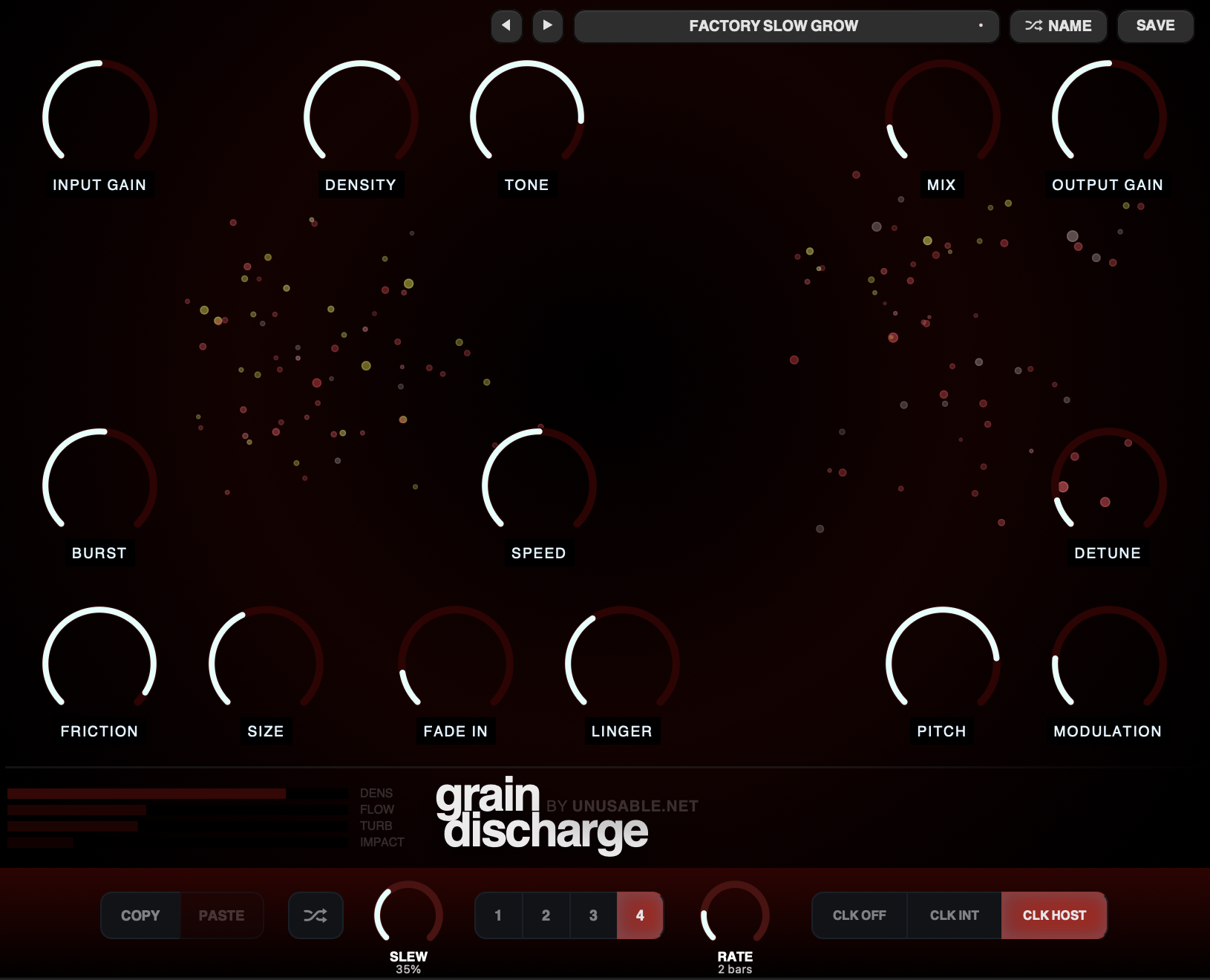Select CLK HOST clock sync
1210x980 pixels.
pos(1054,915)
